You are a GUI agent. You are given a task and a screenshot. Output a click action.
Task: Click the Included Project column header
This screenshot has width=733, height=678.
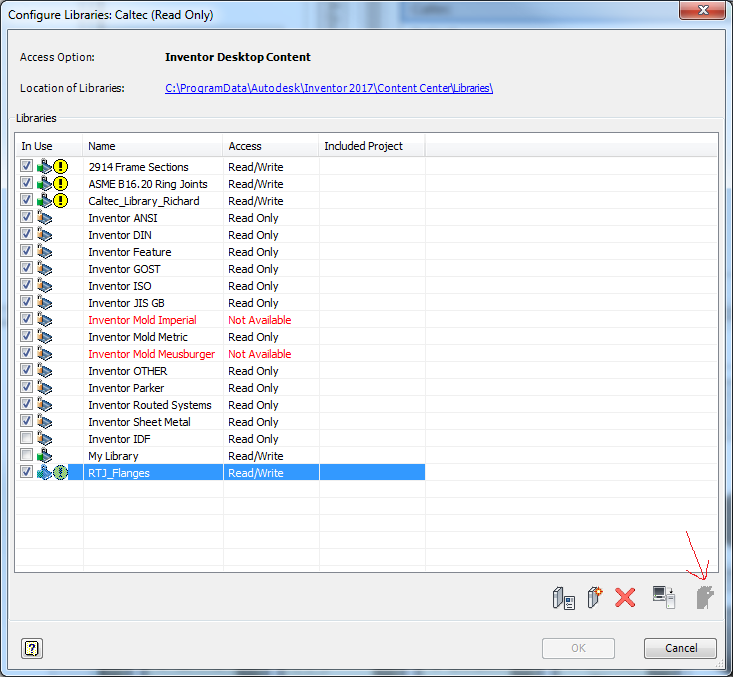[372, 146]
